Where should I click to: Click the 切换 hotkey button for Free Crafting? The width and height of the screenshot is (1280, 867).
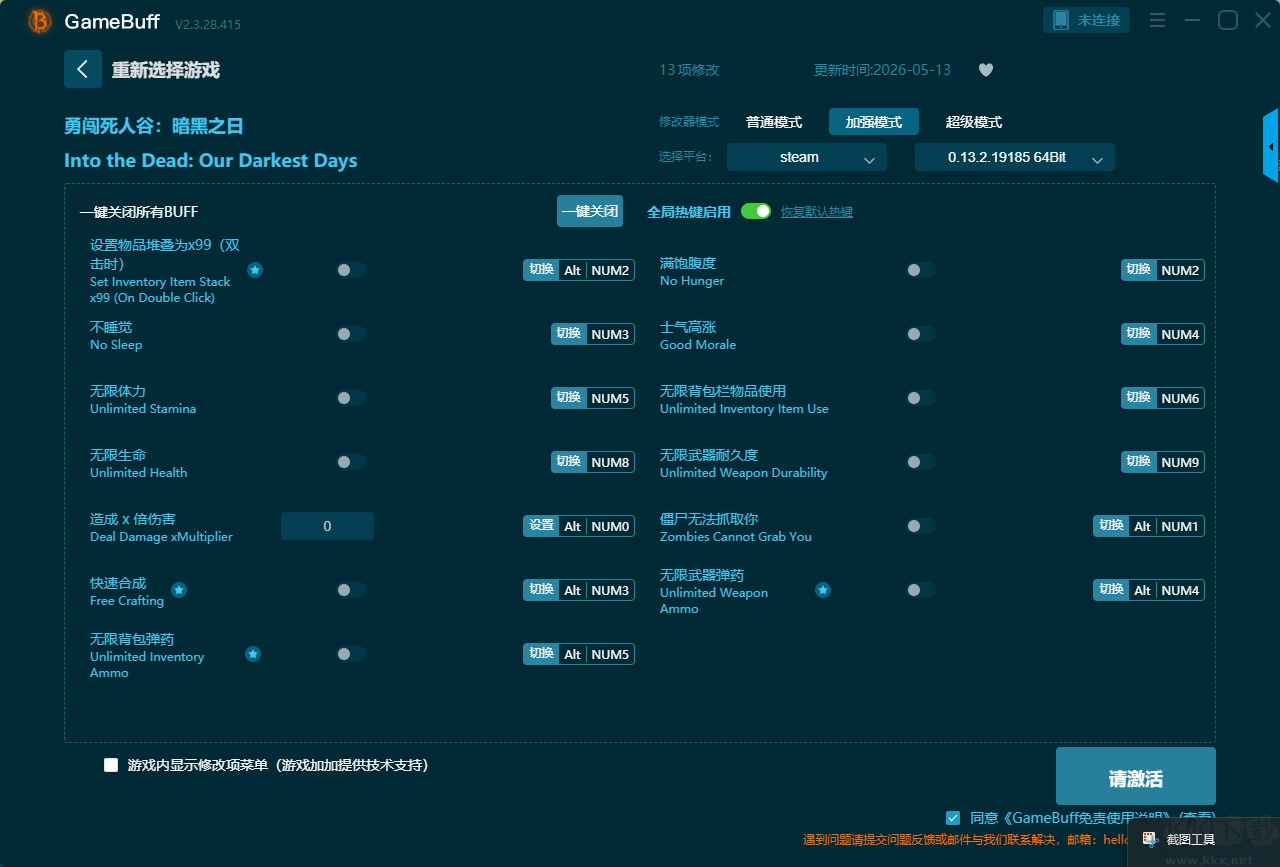click(x=541, y=590)
